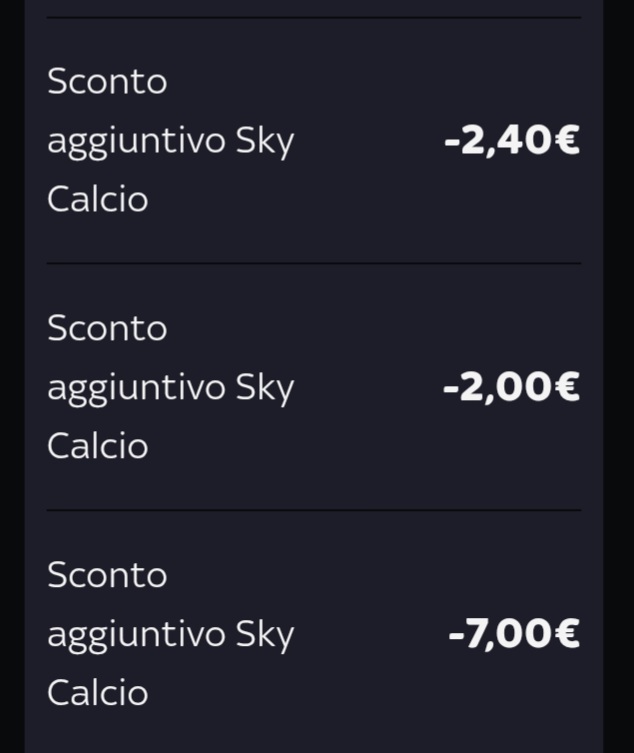Viewport: 634px width, 753px height.
Task: Select the Sky Calcio label beside -7,00€
Action: pos(171,633)
